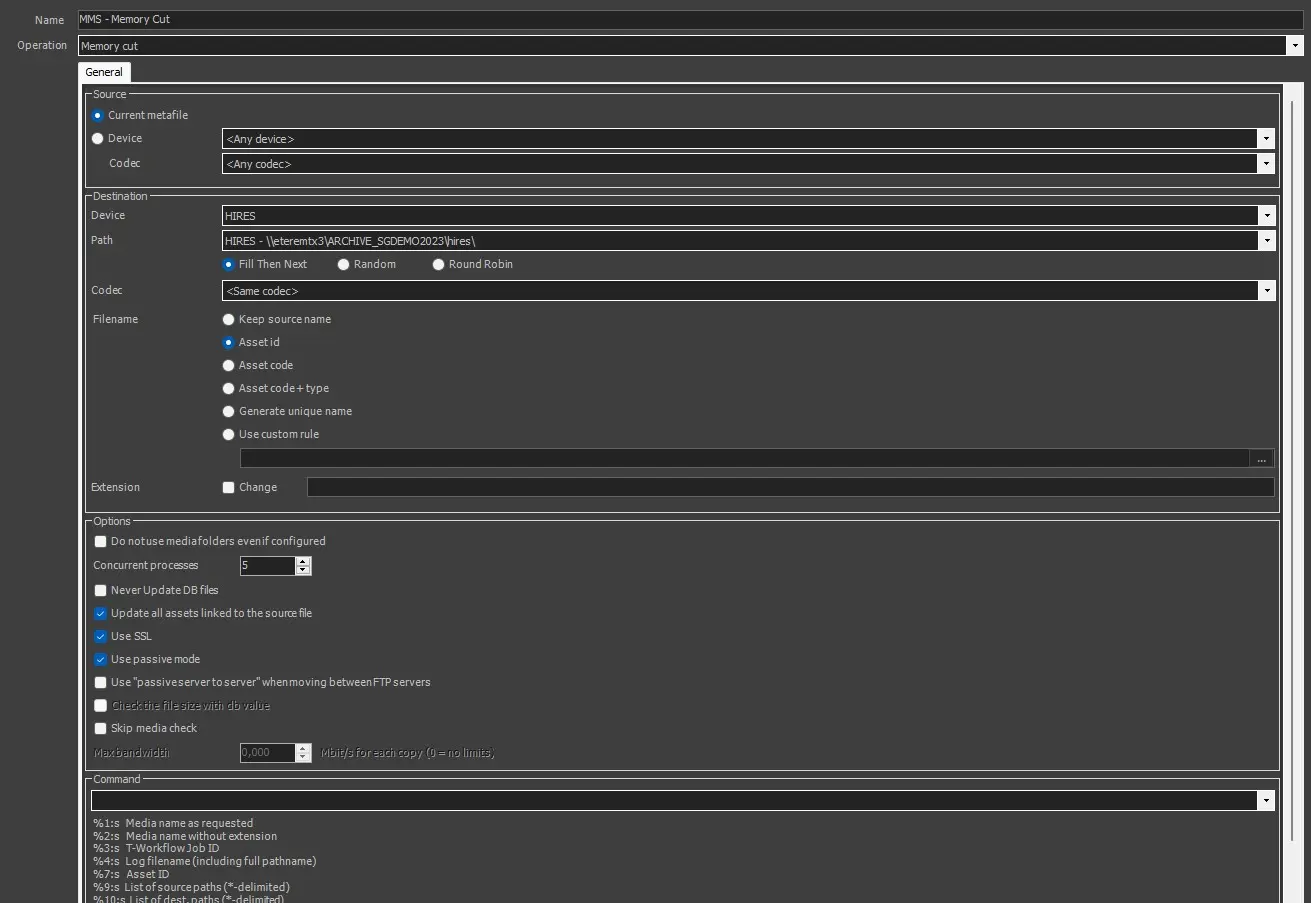Select Generate unique name filename option
Image resolution: width=1311 pixels, height=903 pixels.
pyautogui.click(x=229, y=412)
